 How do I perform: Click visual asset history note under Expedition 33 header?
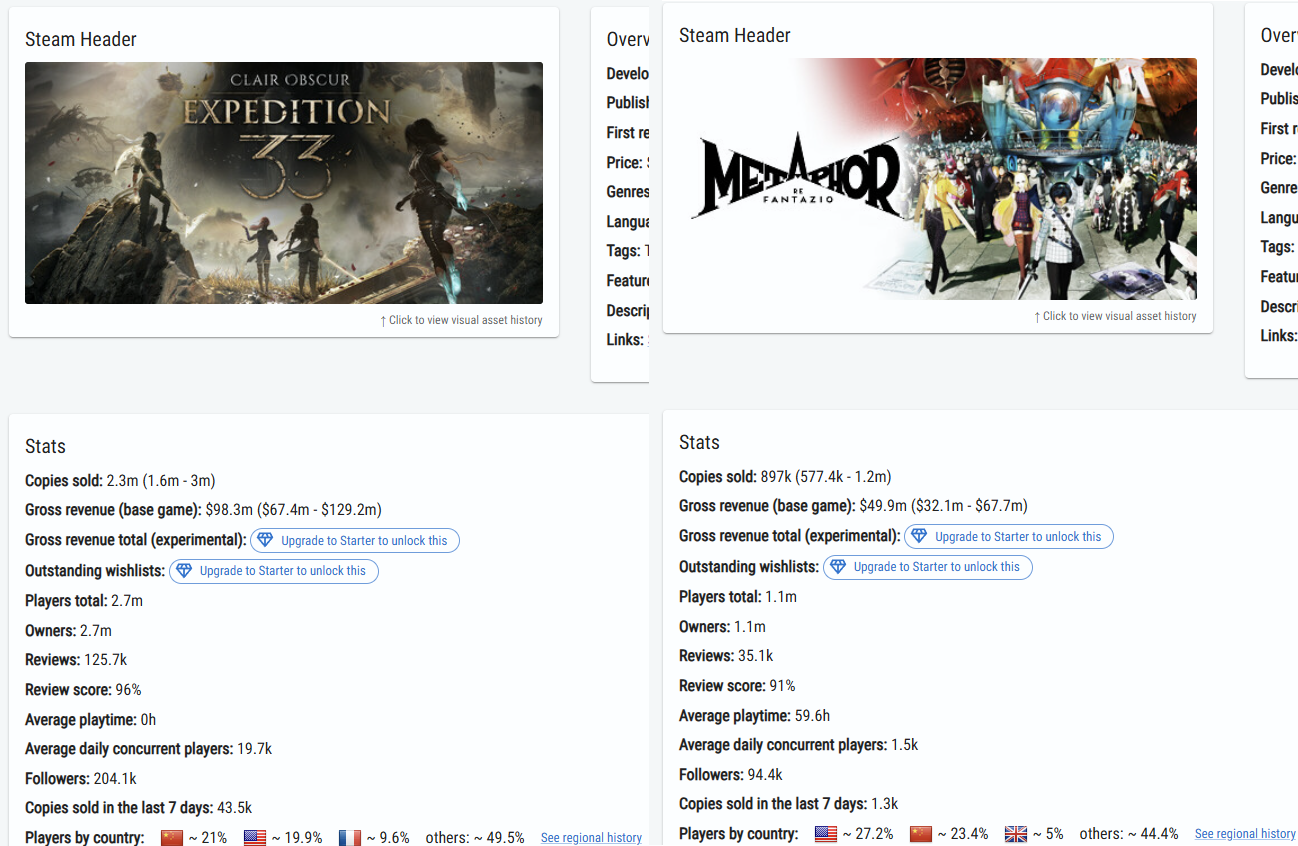(x=461, y=320)
